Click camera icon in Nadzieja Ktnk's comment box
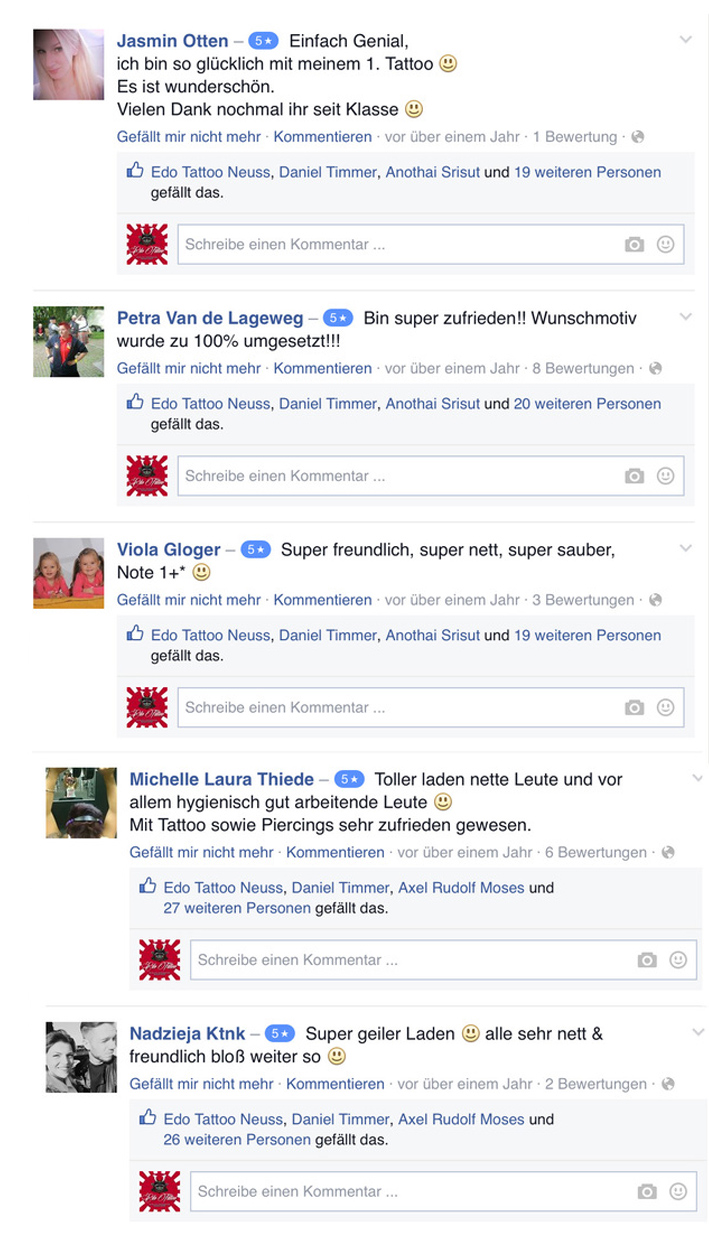The width and height of the screenshot is (709, 1234). tap(647, 1191)
